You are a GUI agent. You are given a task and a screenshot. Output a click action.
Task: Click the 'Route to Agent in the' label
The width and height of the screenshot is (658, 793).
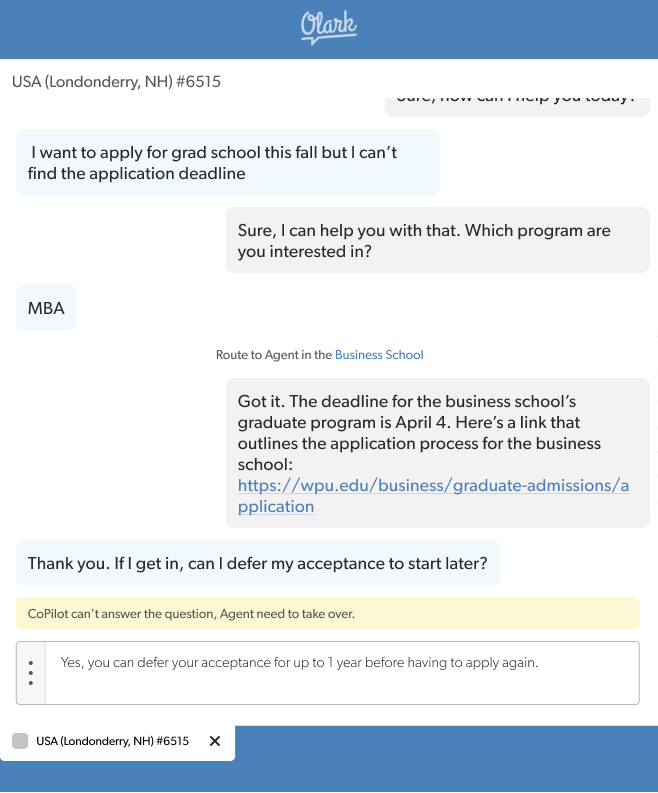[273, 355]
